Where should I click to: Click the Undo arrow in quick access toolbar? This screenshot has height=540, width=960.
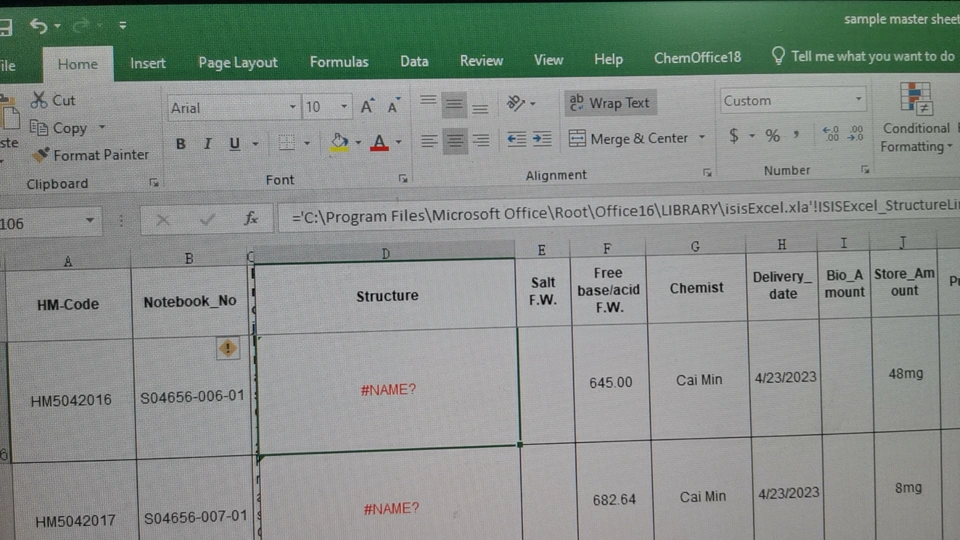click(x=39, y=25)
